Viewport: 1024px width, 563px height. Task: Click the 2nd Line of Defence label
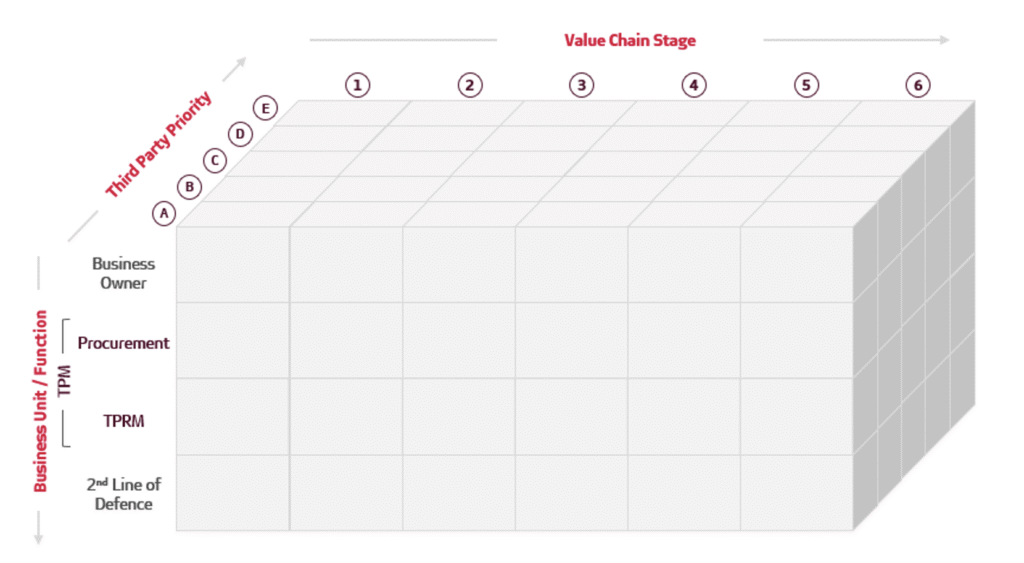(124, 494)
